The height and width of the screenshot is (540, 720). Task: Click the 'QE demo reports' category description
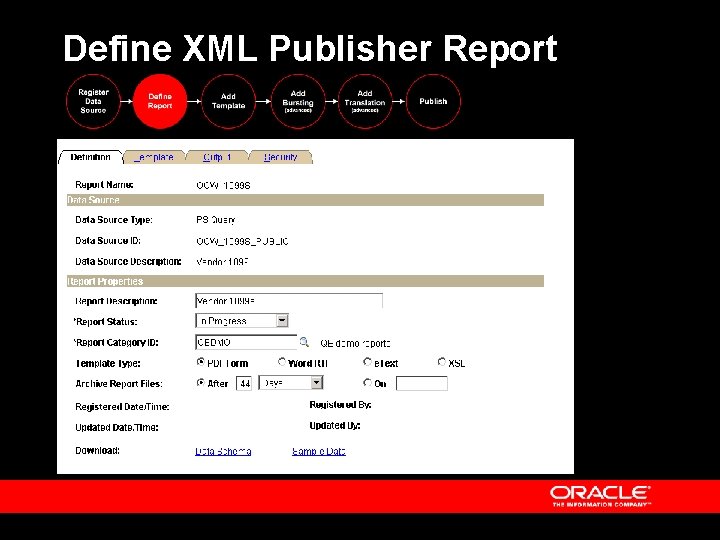[355, 343]
